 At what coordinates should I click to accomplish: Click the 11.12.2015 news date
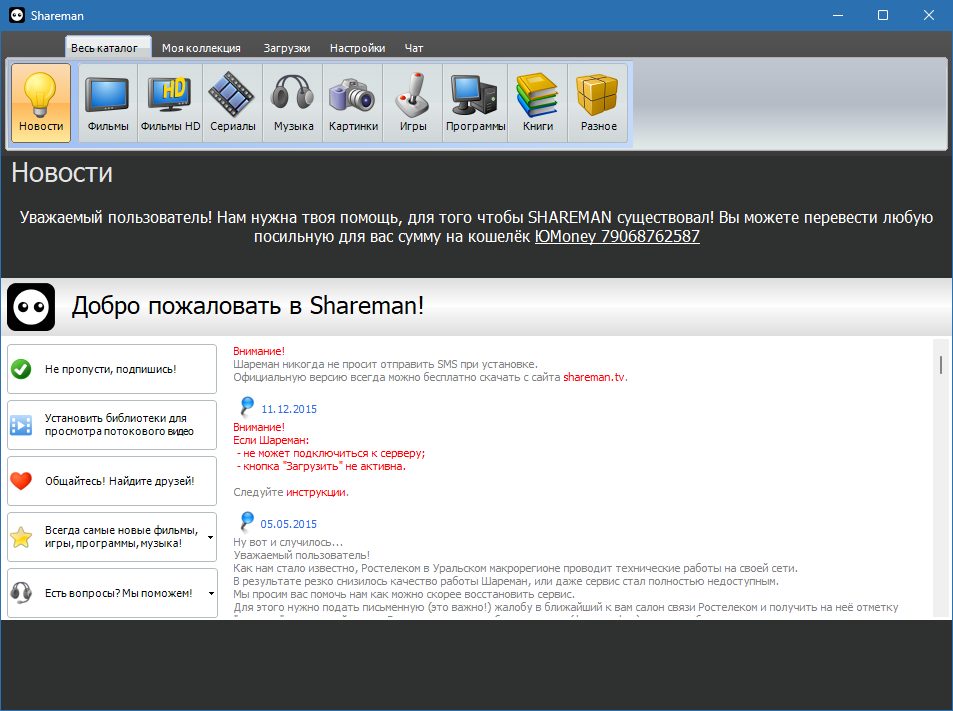[289, 409]
